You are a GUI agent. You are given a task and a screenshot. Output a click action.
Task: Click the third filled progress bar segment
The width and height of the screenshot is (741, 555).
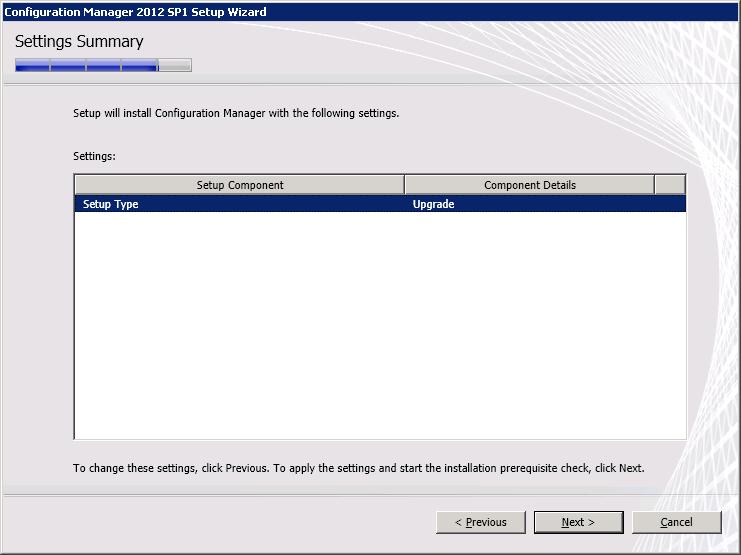coord(104,66)
